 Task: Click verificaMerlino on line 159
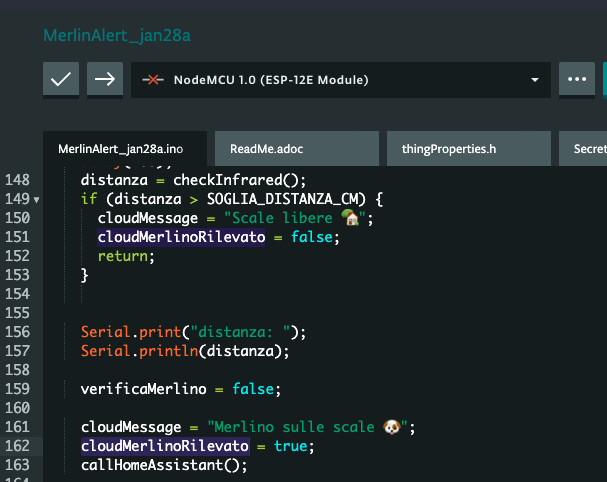tap(144, 389)
